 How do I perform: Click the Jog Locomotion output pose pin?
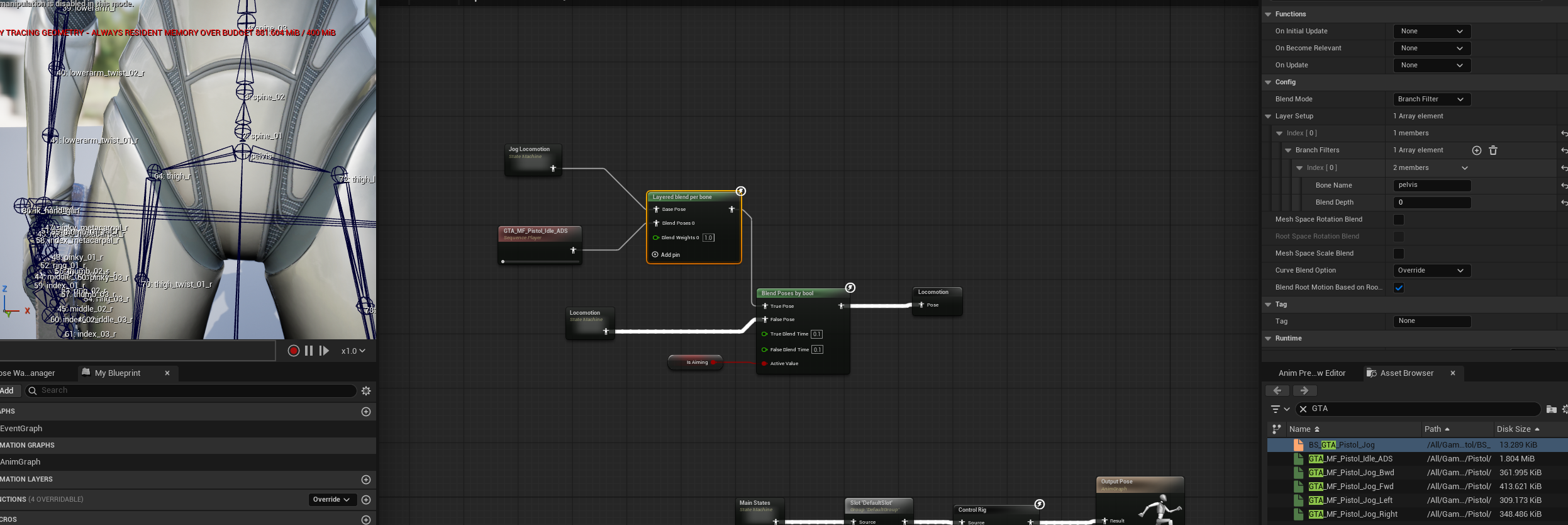pos(553,169)
